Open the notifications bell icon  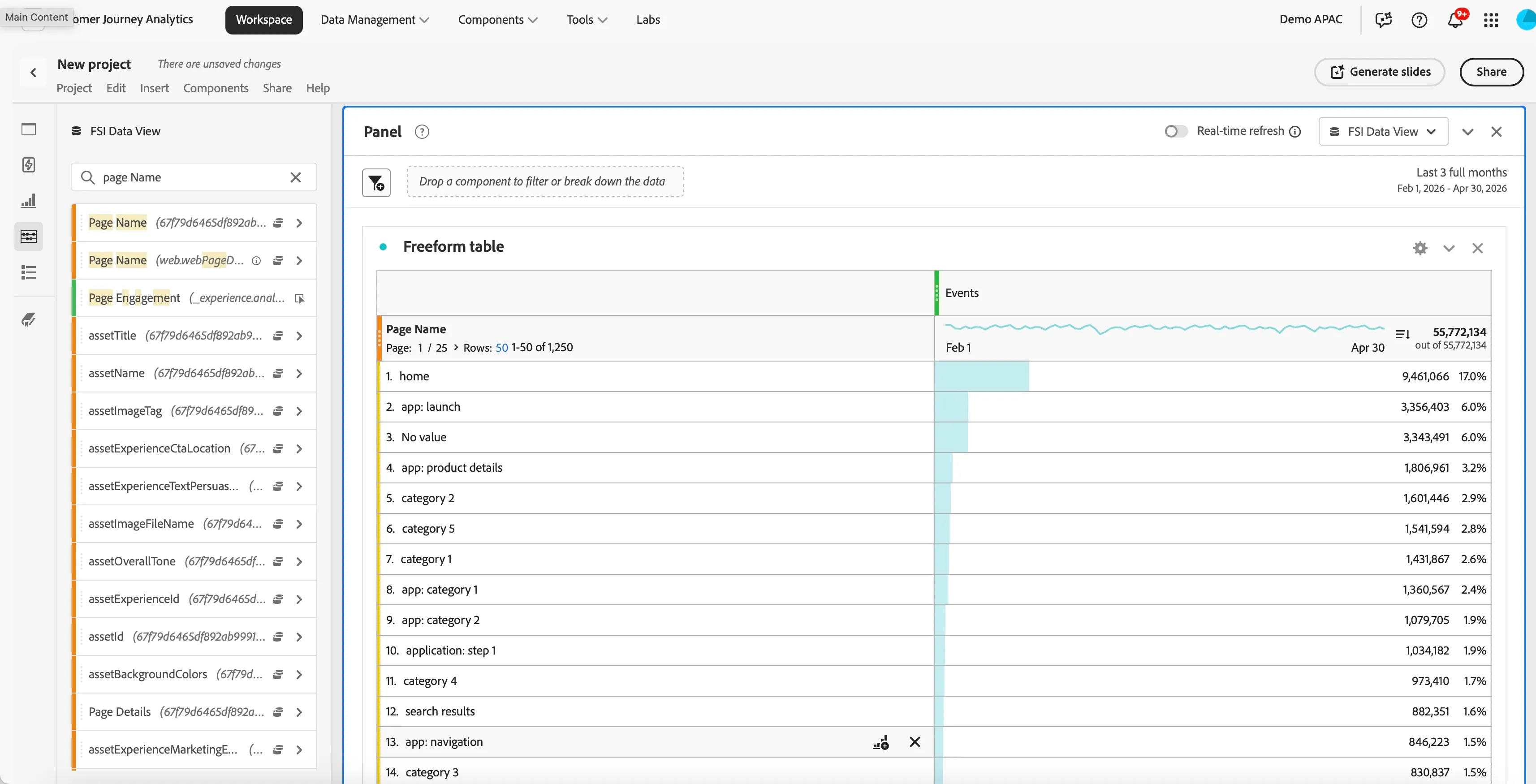click(1455, 20)
